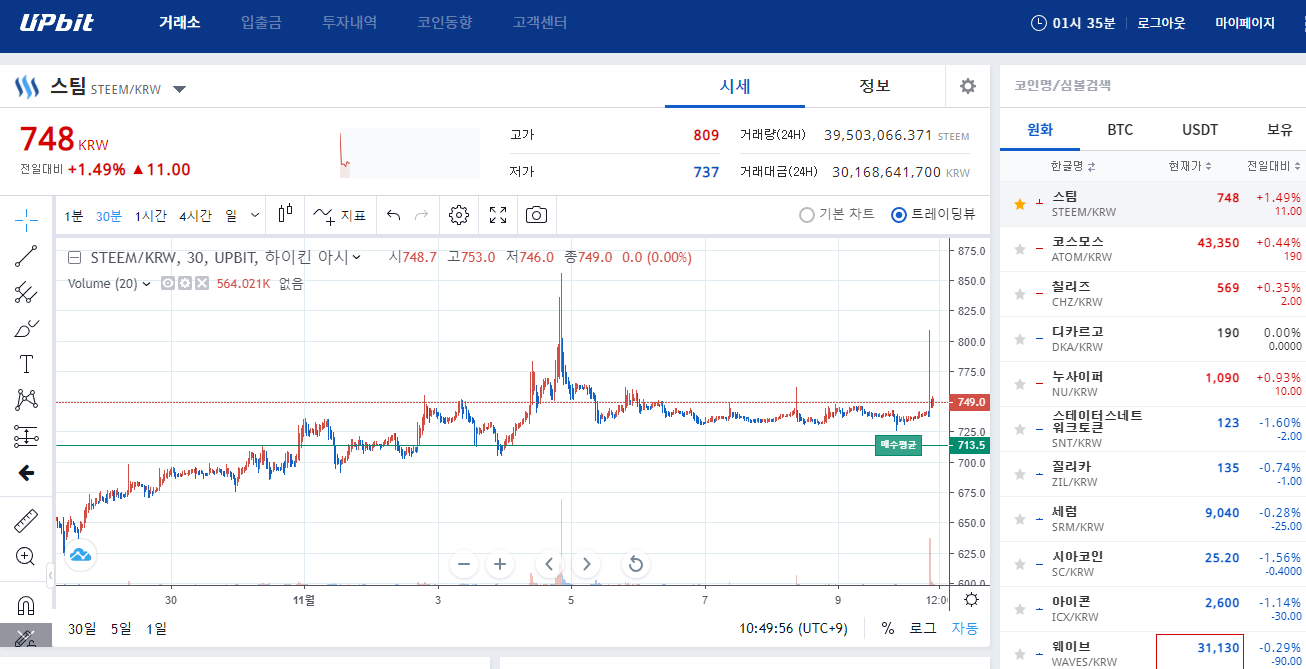This screenshot has height=669, width=1306.
Task: Toggle favorite star for 스팀 row
Action: pyautogui.click(x=1020, y=204)
